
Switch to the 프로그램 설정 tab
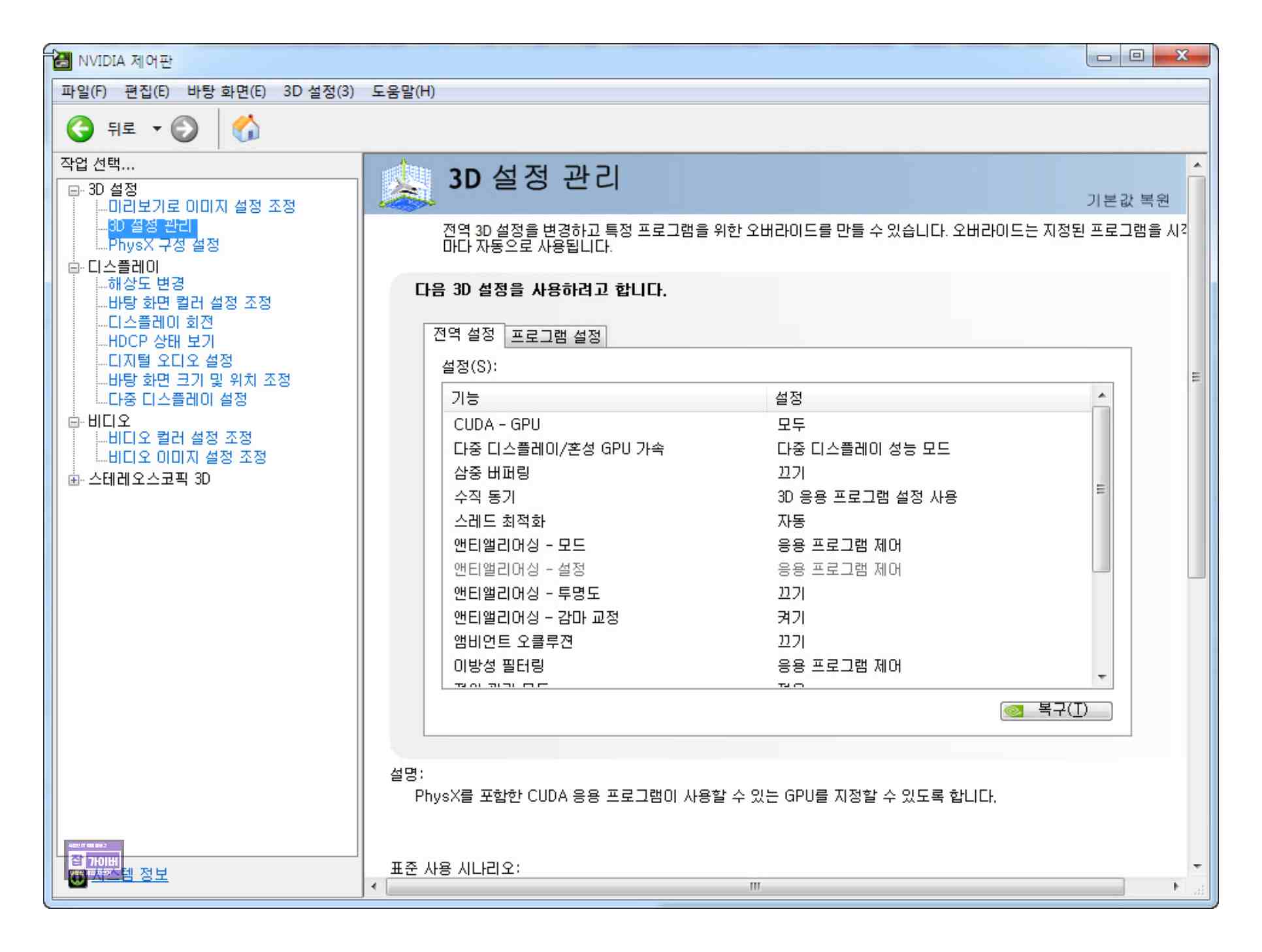(555, 336)
